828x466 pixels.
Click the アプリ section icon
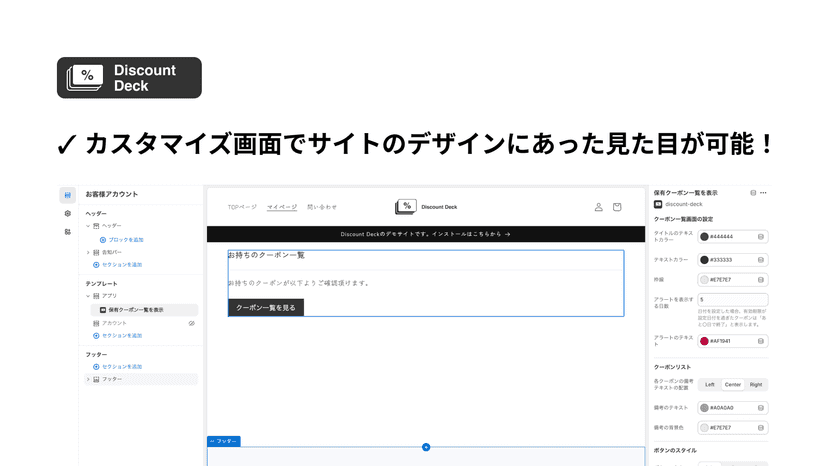point(96,296)
